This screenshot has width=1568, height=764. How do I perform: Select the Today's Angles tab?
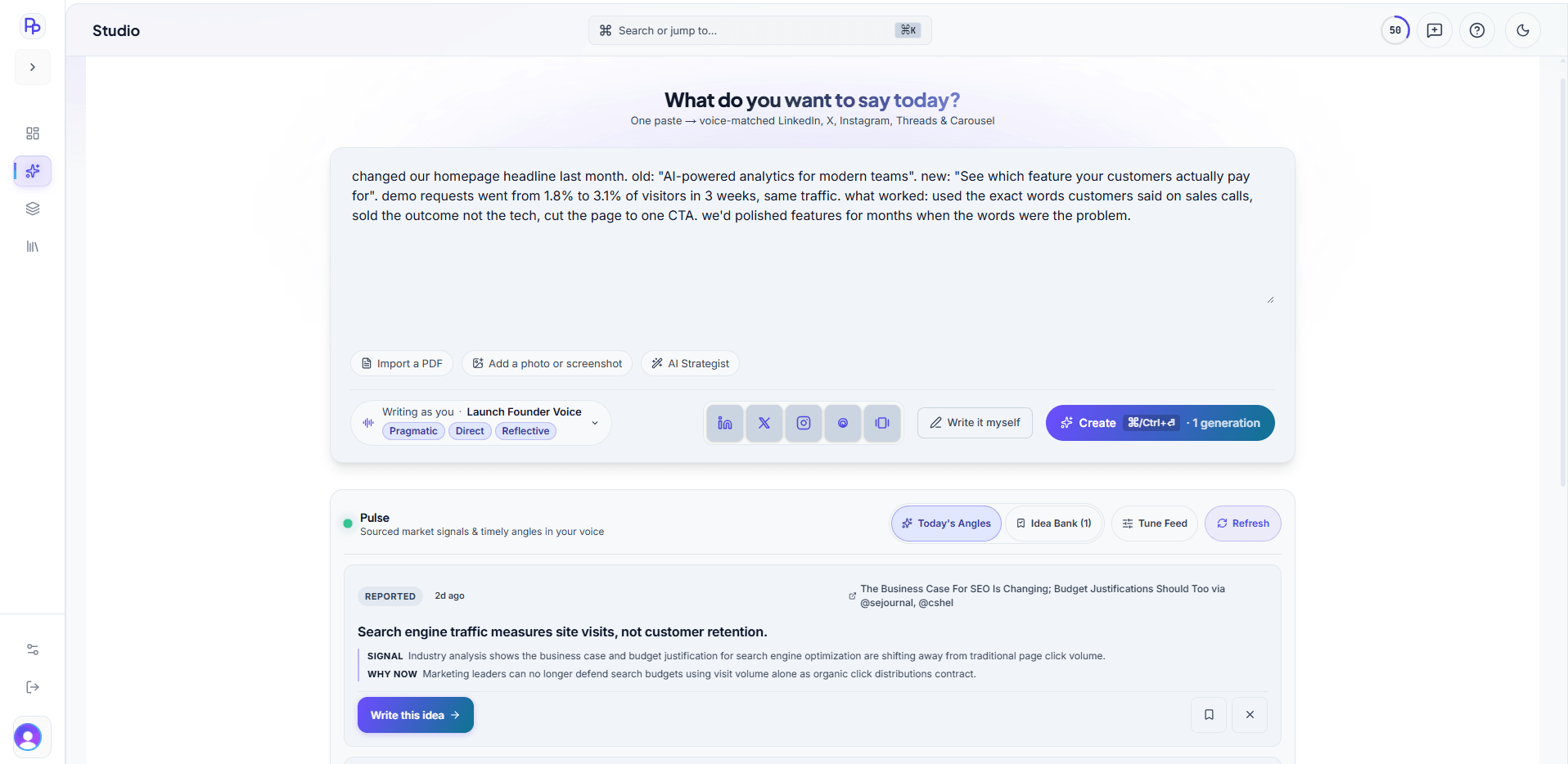point(946,524)
